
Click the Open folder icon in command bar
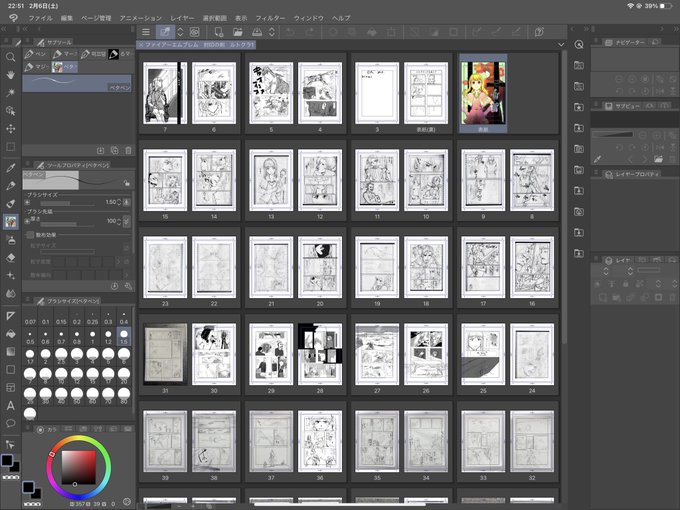pyautogui.click(x=238, y=32)
